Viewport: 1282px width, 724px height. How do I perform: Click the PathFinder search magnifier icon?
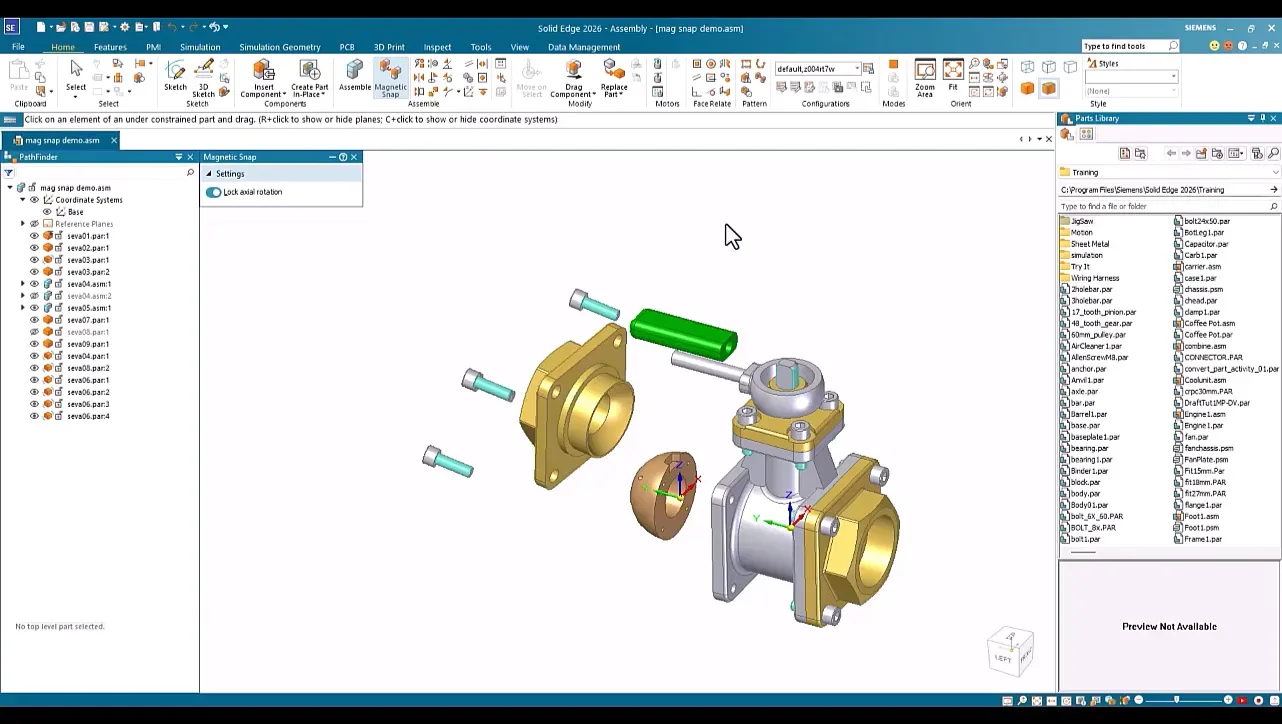tap(190, 172)
